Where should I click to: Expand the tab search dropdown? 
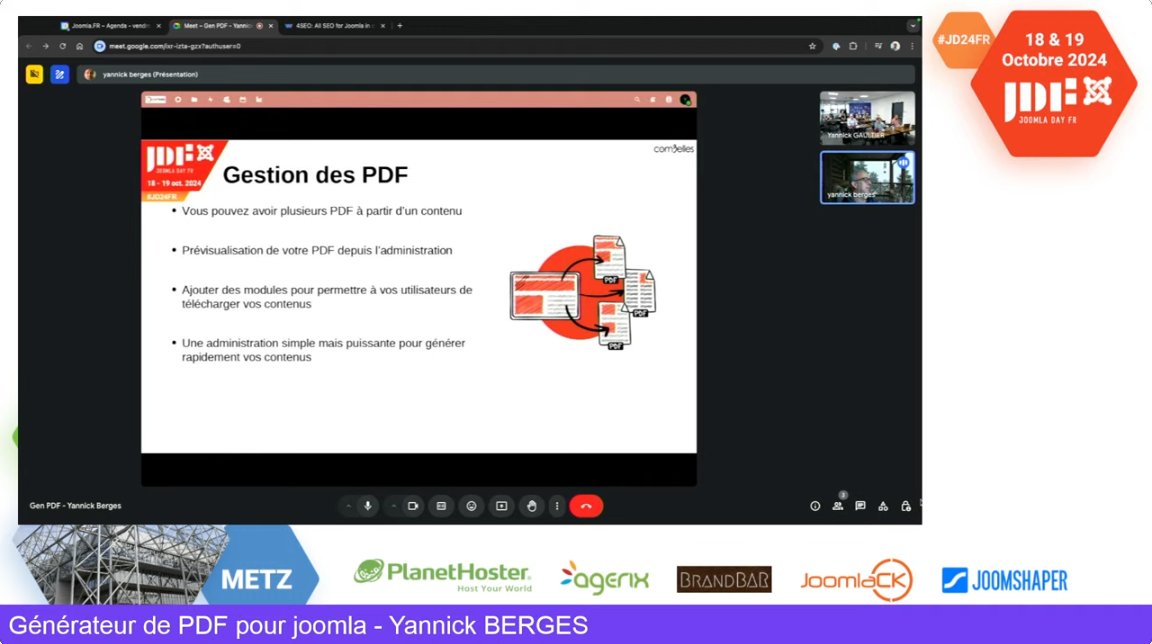(x=912, y=26)
